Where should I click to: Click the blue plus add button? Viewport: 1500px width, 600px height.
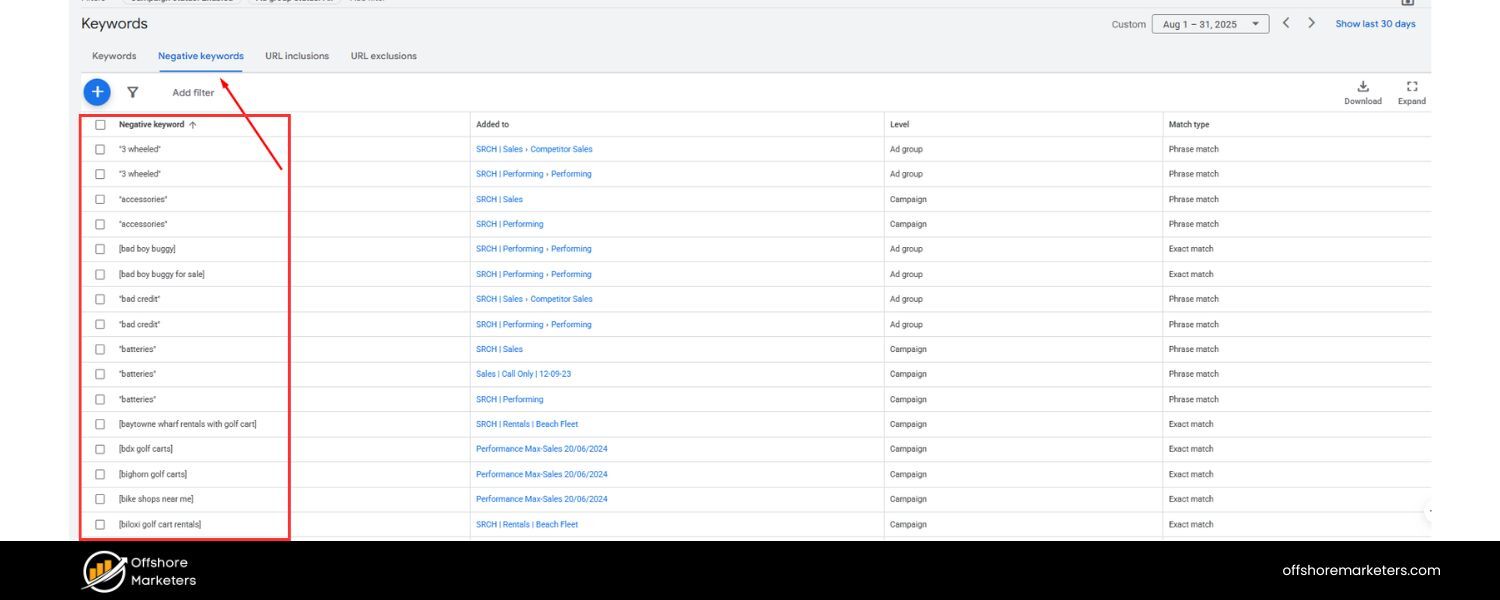[97, 92]
